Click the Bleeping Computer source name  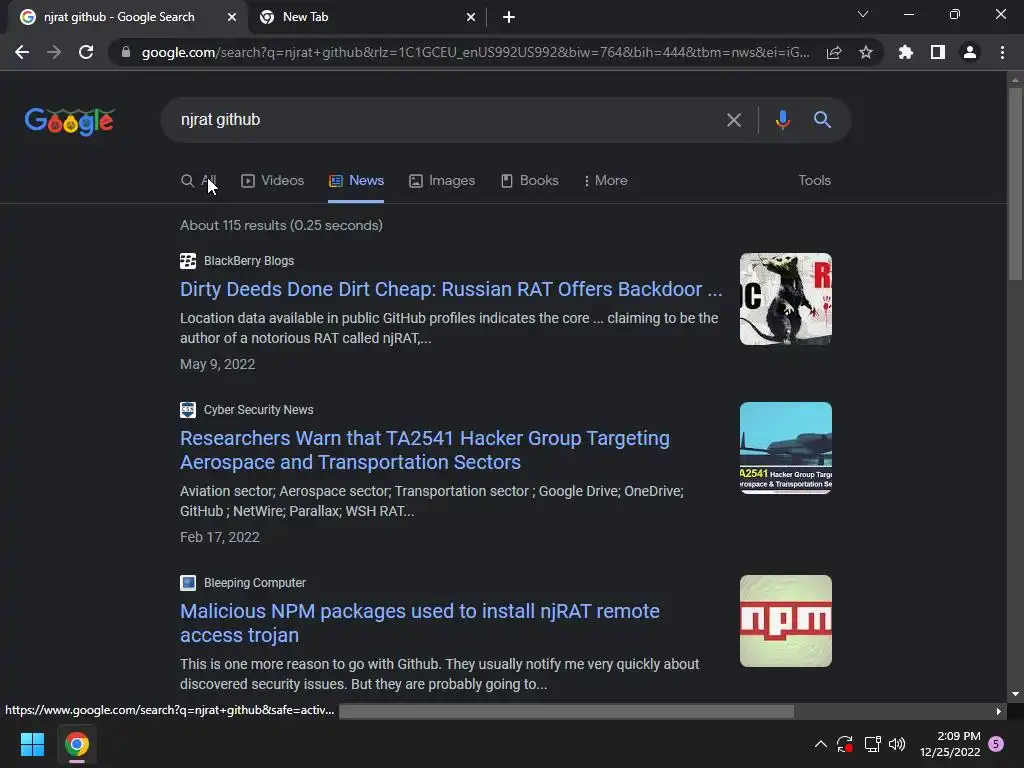255,583
